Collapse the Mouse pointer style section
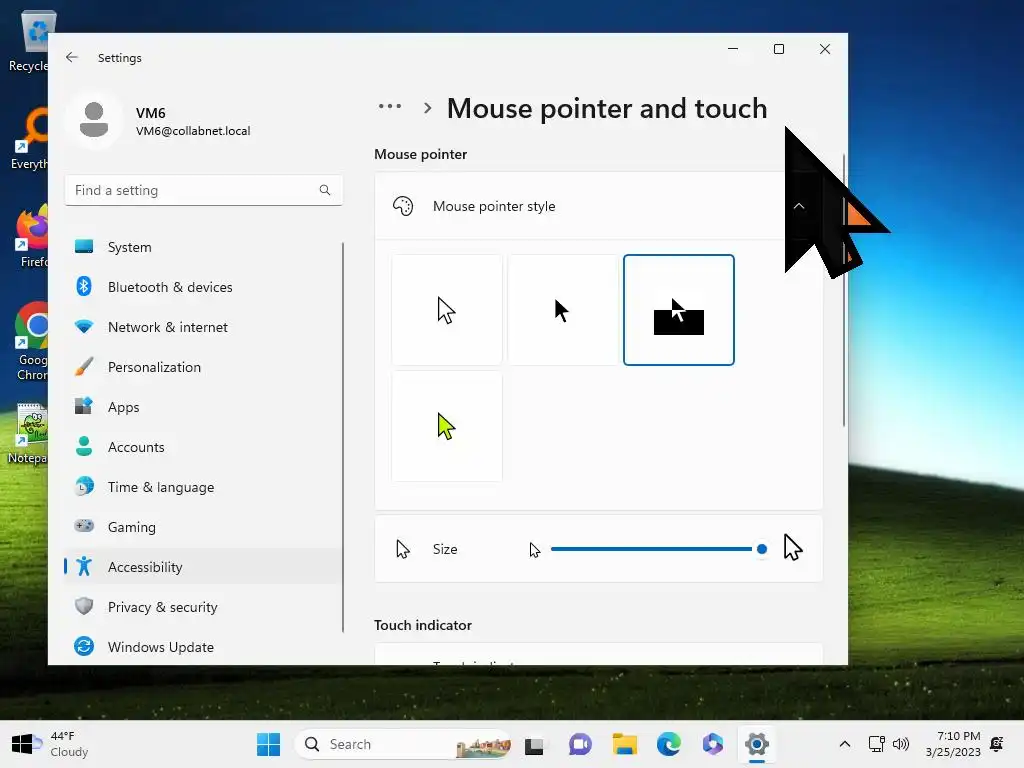Viewport: 1024px width, 768px height. [799, 206]
